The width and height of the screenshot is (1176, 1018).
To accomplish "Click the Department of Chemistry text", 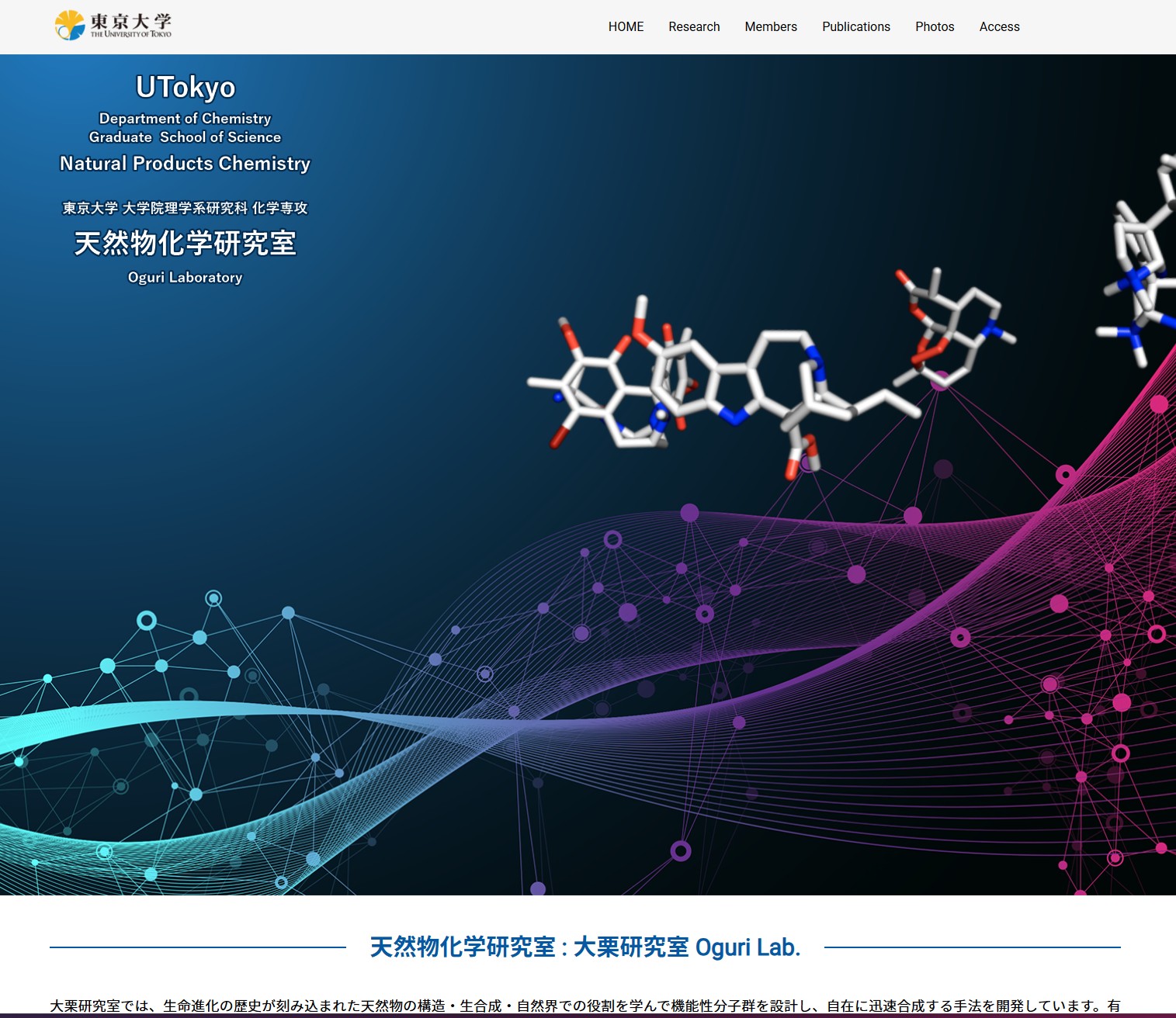I will pyautogui.click(x=185, y=119).
